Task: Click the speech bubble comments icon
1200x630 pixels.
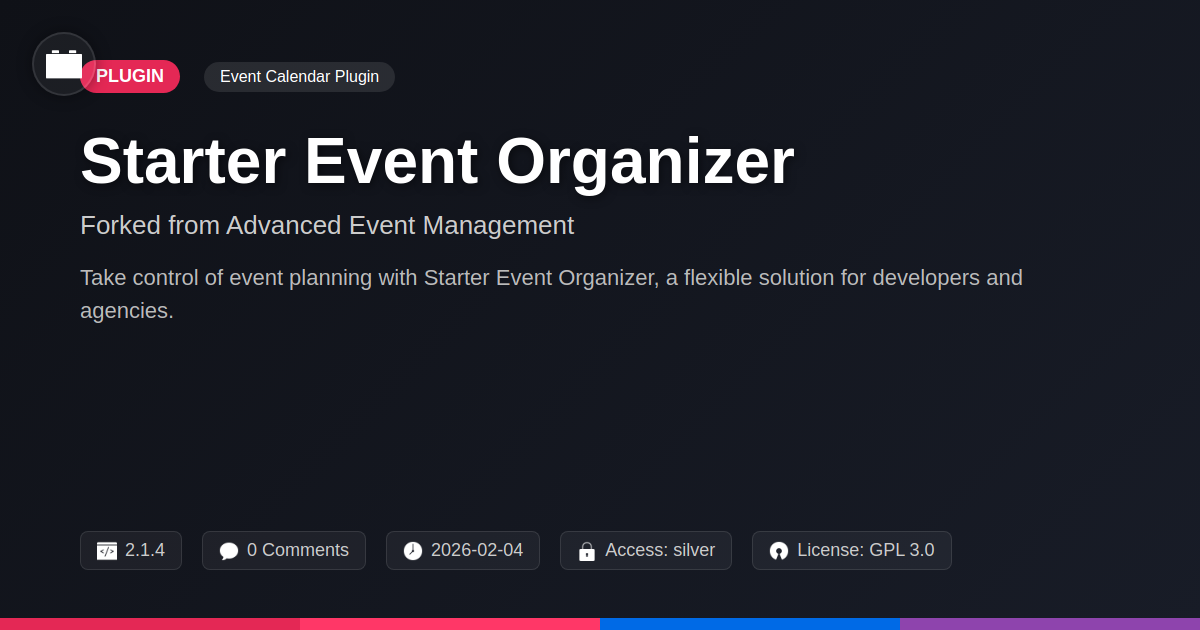Action: pyautogui.click(x=229, y=551)
